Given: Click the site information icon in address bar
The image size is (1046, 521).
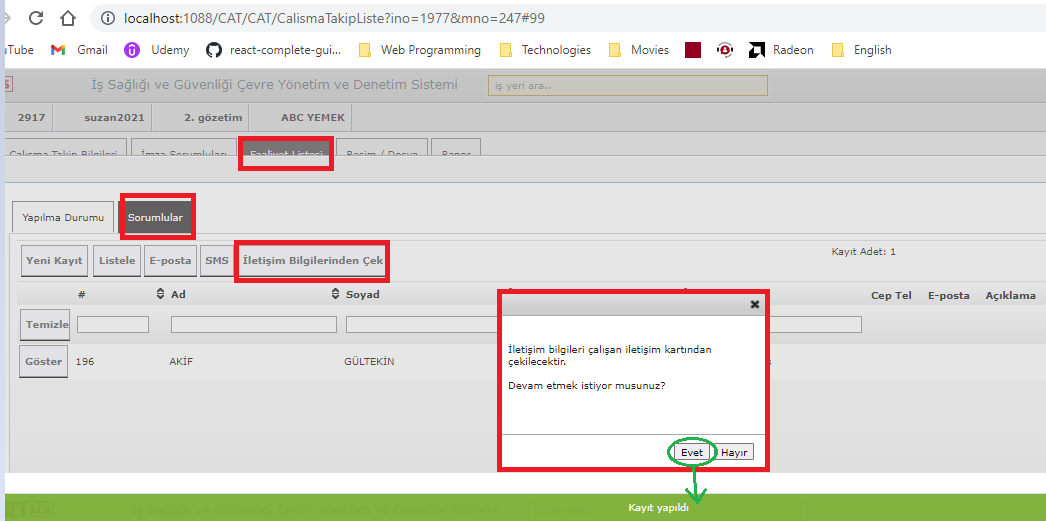Looking at the screenshot, I should pyautogui.click(x=107, y=18).
